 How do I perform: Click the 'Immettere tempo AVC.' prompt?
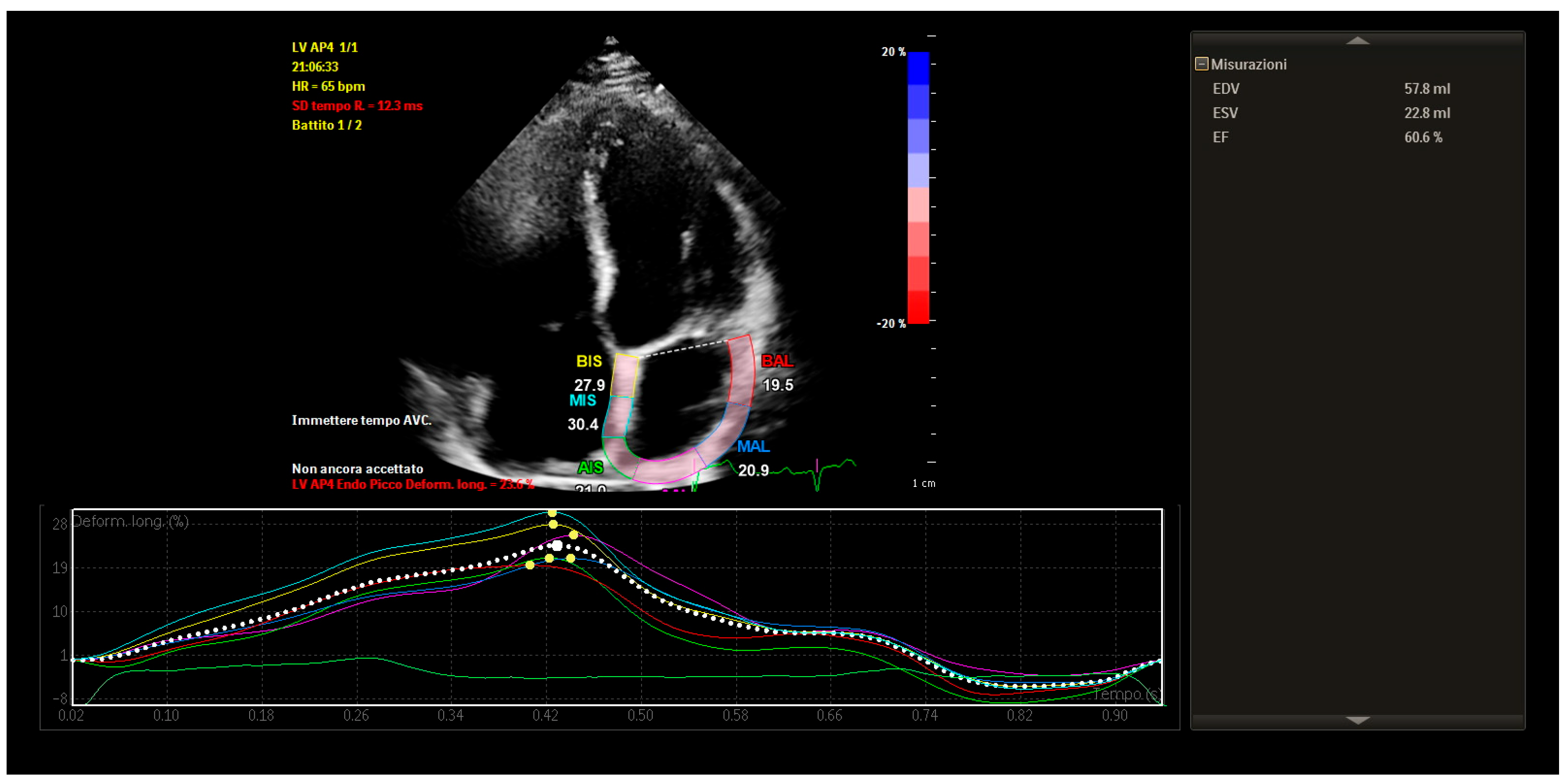[362, 420]
